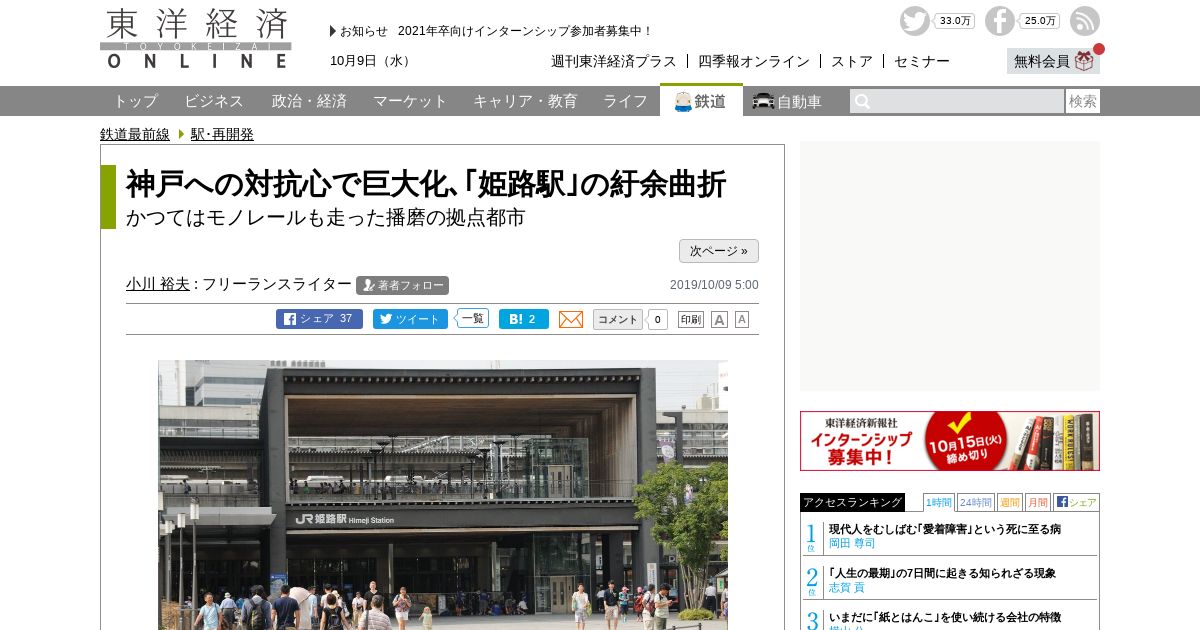Viewport: 1200px width, 630px height.
Task: Switch ranking to 24時間 tab
Action: [975, 502]
